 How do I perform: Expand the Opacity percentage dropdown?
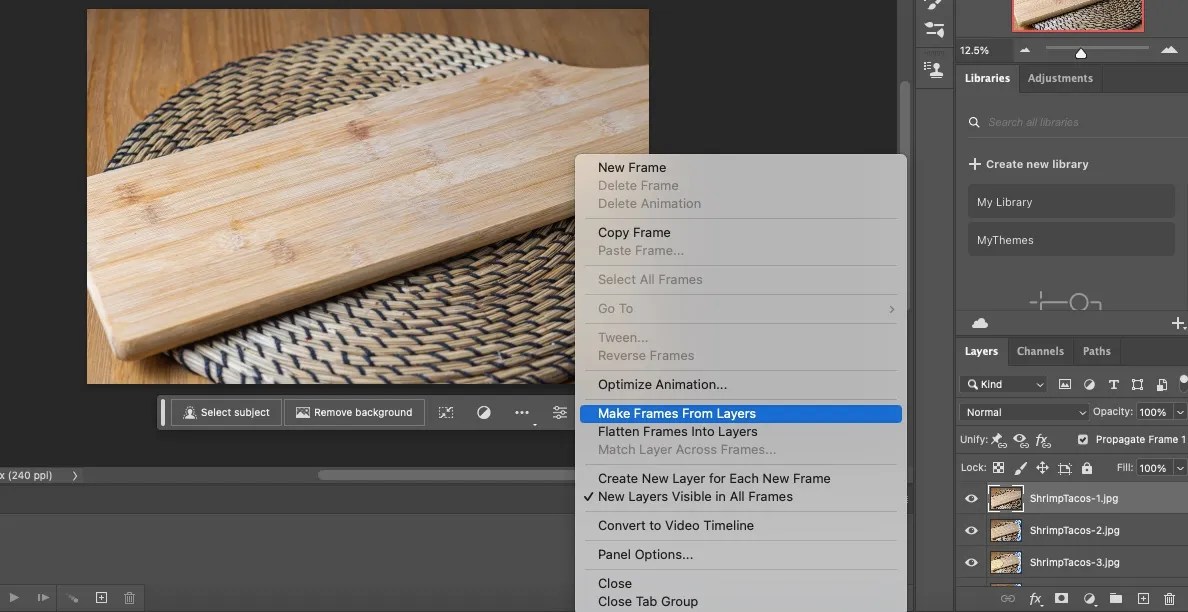coord(1180,411)
